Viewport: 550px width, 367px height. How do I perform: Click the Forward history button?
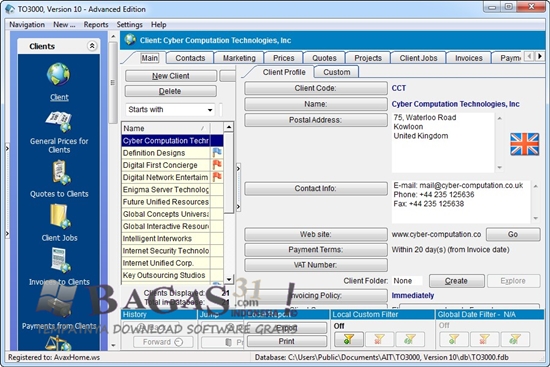click(163, 342)
